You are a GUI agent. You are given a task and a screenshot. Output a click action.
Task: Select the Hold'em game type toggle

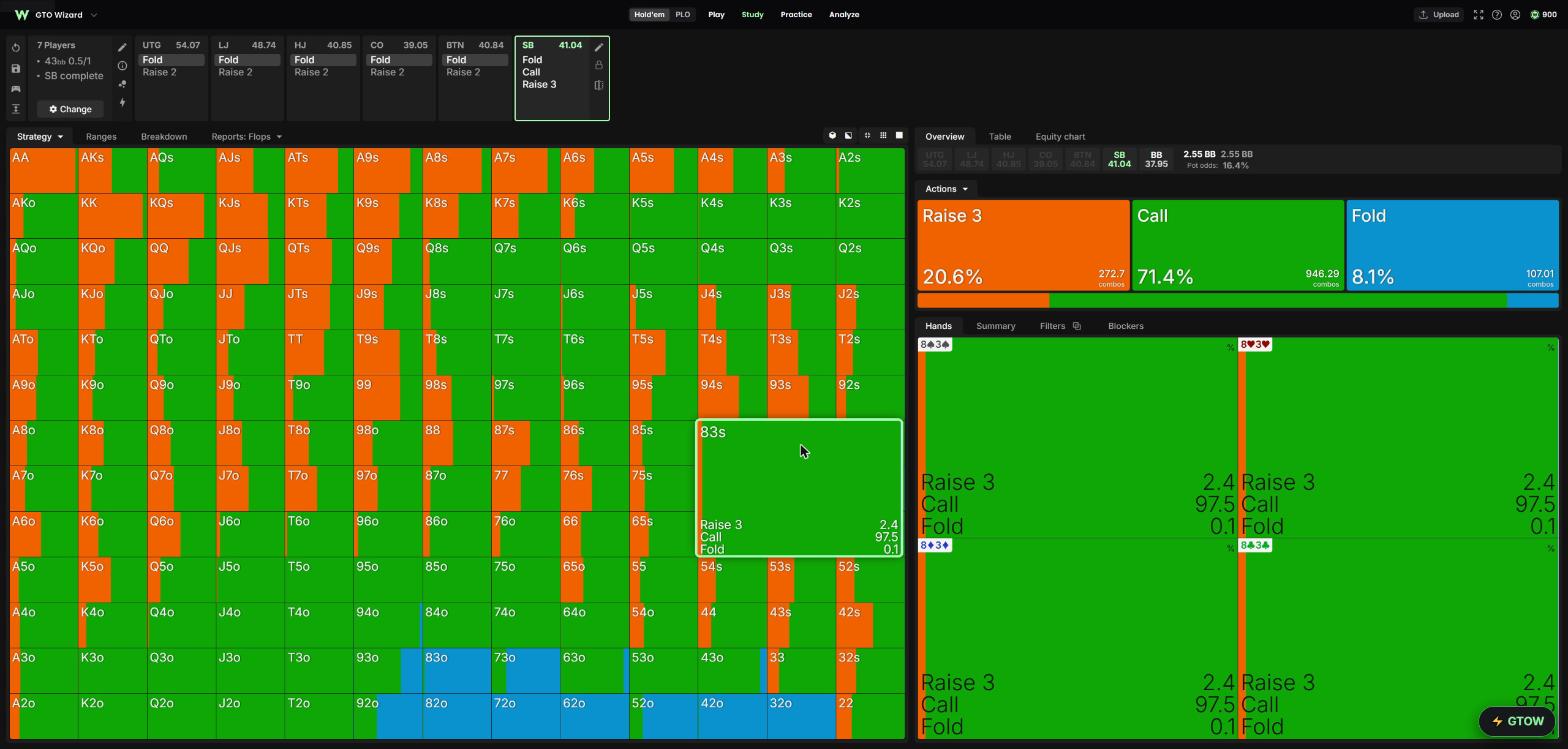[x=649, y=15]
